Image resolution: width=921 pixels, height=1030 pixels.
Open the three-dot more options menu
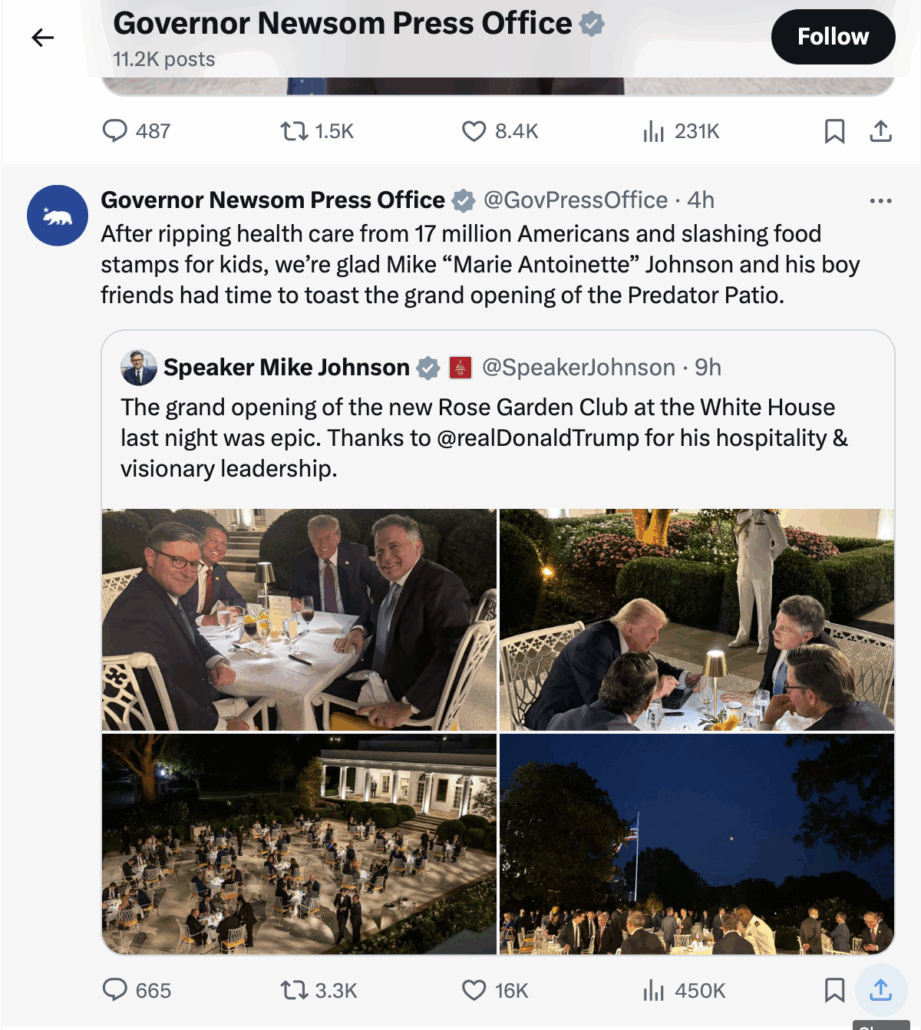[x=880, y=201]
